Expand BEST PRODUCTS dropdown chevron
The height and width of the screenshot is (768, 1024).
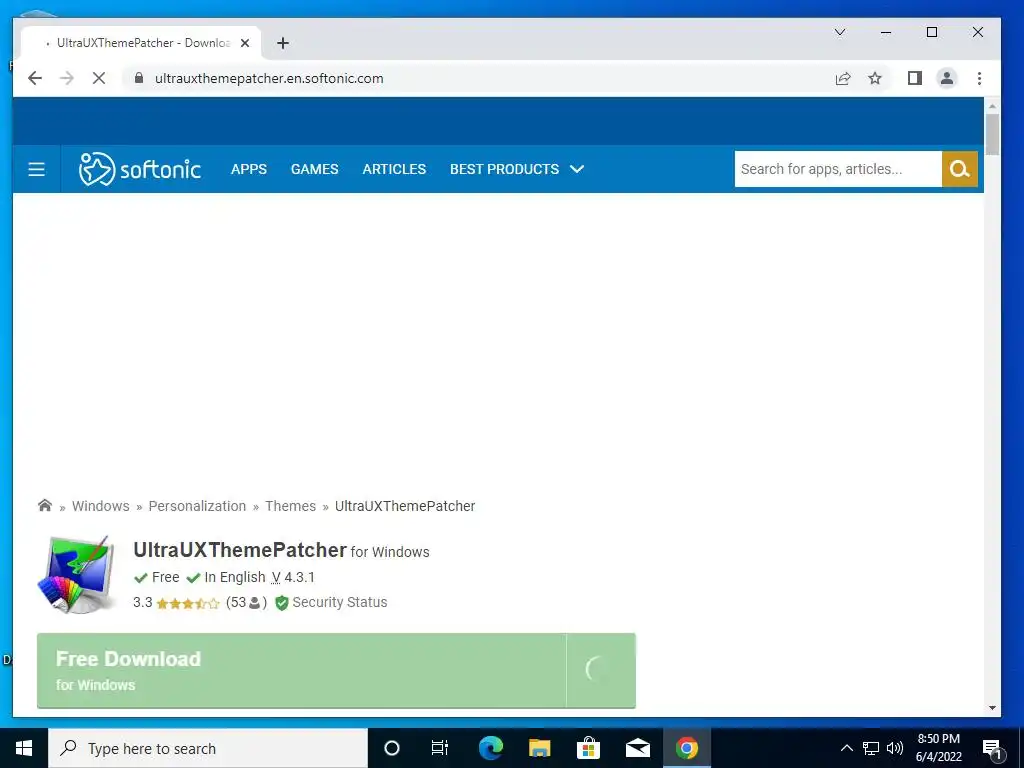tap(577, 169)
